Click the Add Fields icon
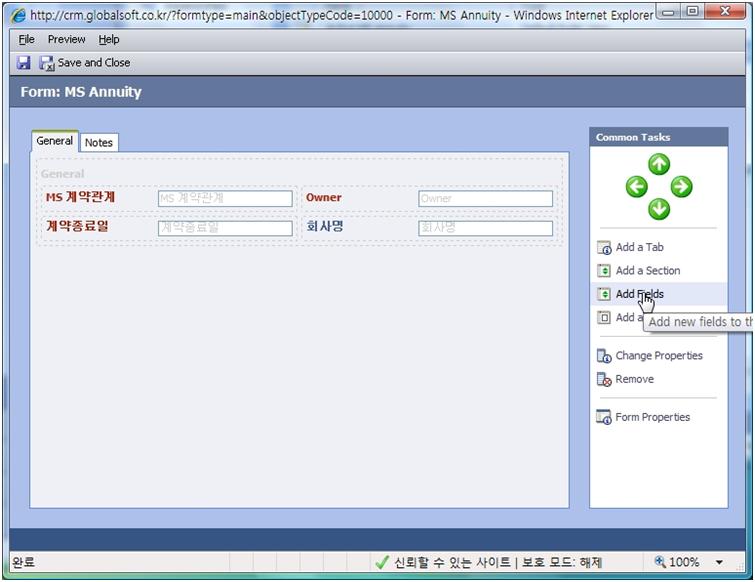Viewport: 755px width, 582px height. tap(604, 294)
